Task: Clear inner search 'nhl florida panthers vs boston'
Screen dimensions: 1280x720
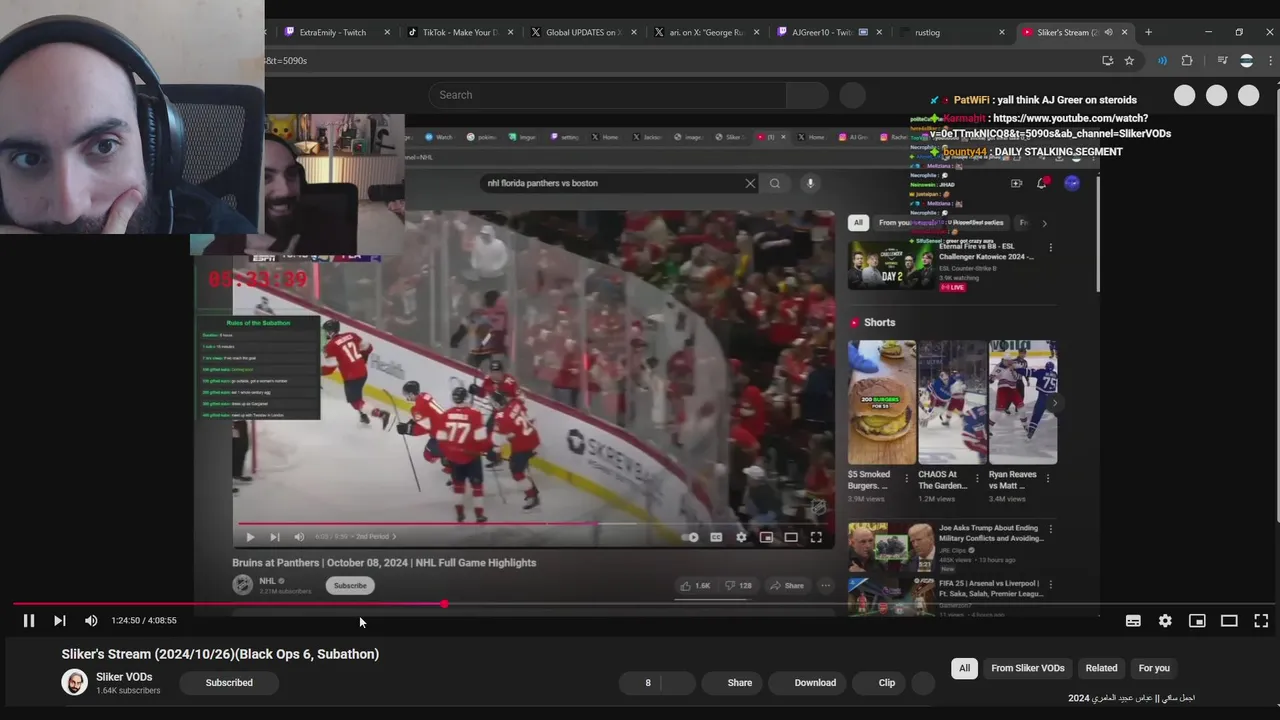Action: point(750,183)
